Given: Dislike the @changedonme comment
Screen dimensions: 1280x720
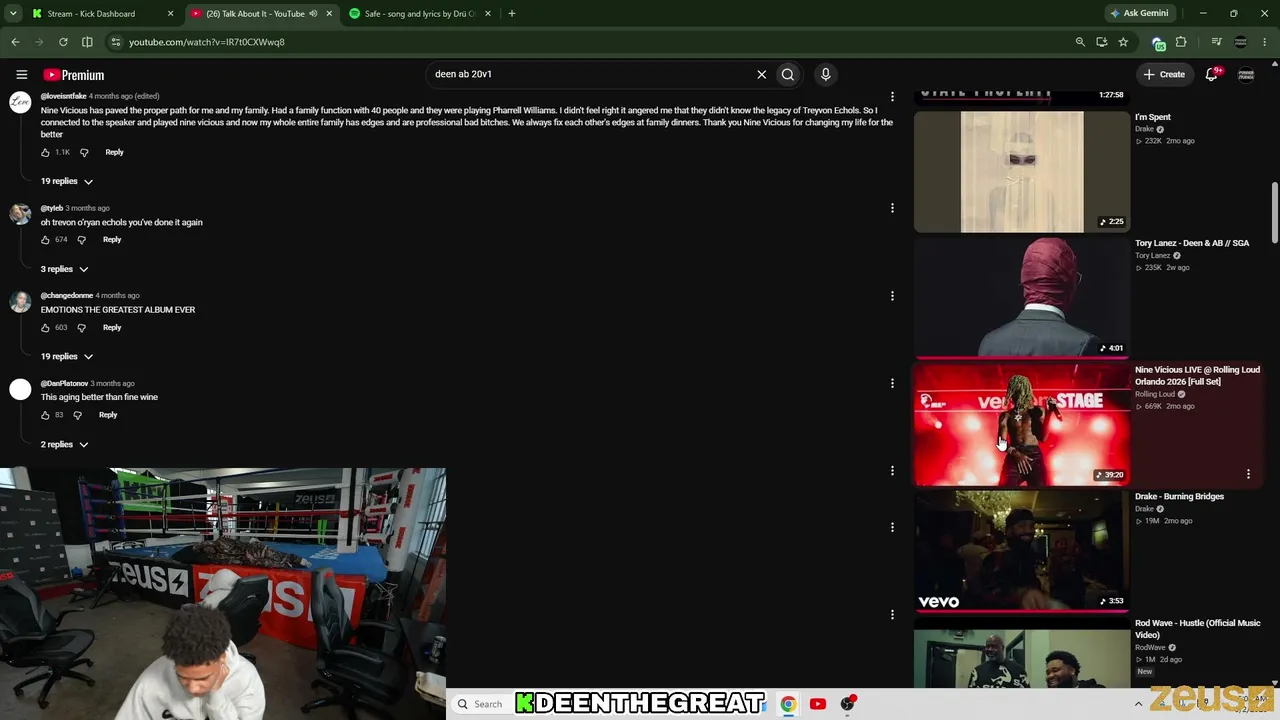Looking at the screenshot, I should [82, 327].
